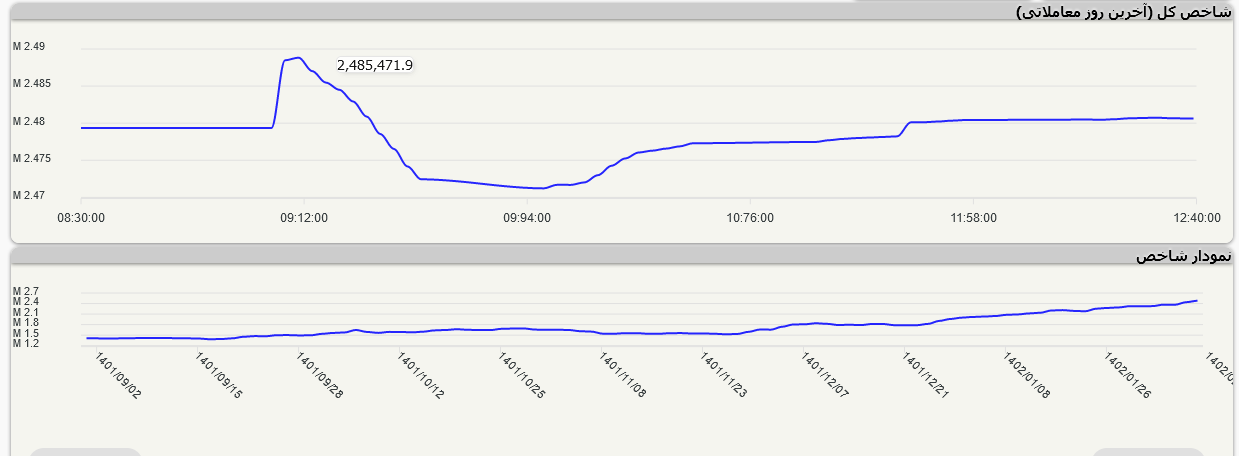Select the 1401/09/02 date label

(x=117, y=374)
